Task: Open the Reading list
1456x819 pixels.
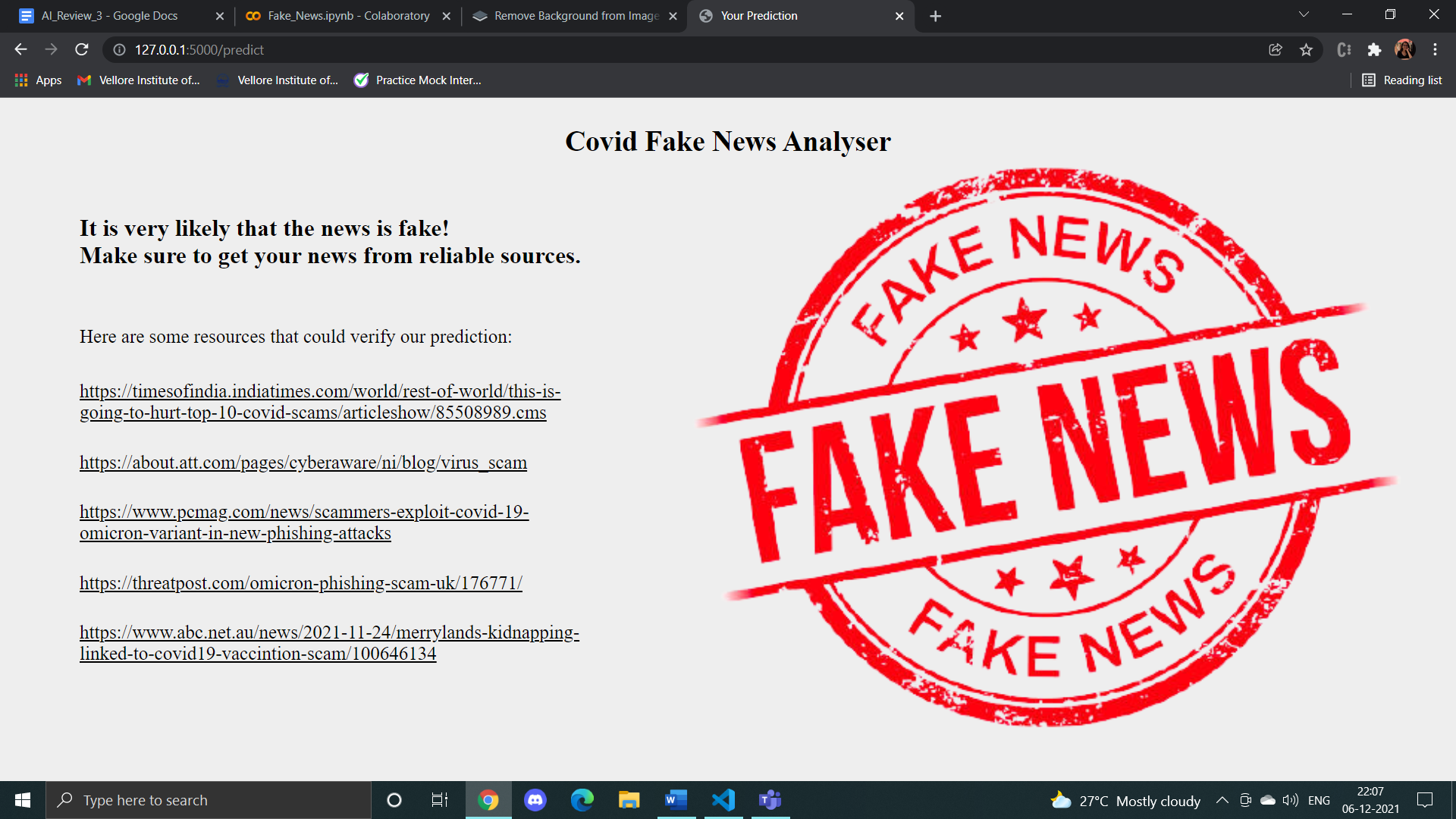Action: 1401,80
